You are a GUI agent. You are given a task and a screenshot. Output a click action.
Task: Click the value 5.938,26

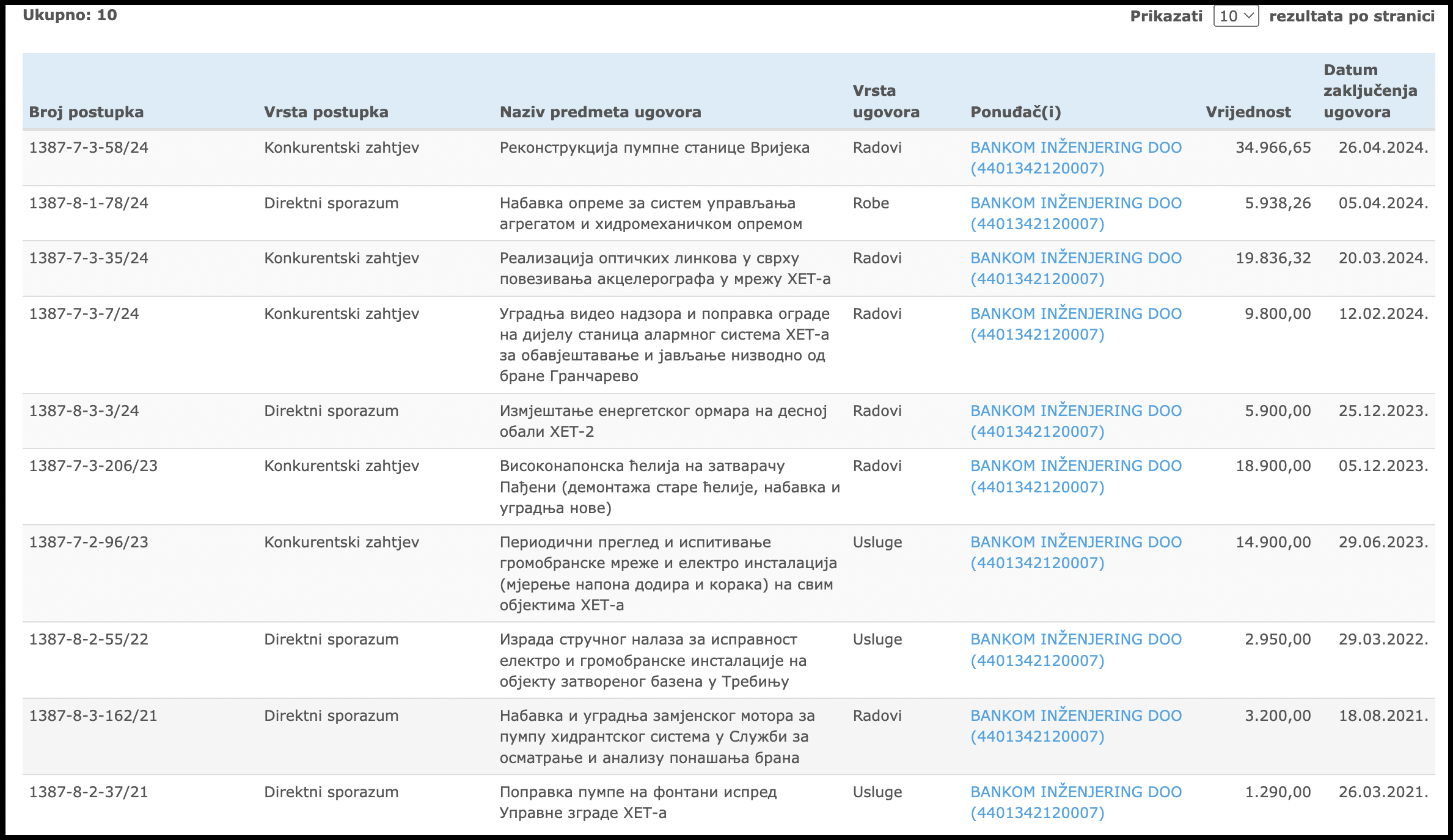(1278, 203)
